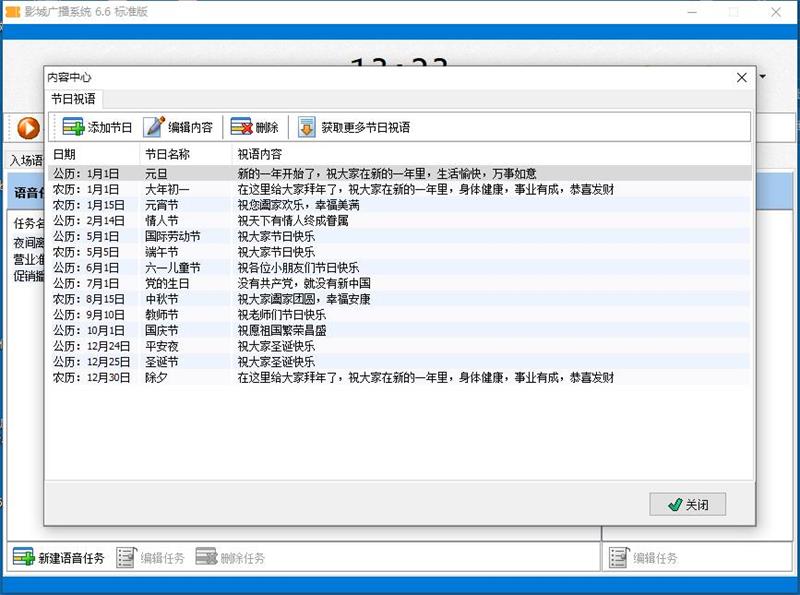Image resolution: width=800 pixels, height=595 pixels.
Task: Click the 新建语音任务 icon at bottom
Action: click(x=23, y=557)
